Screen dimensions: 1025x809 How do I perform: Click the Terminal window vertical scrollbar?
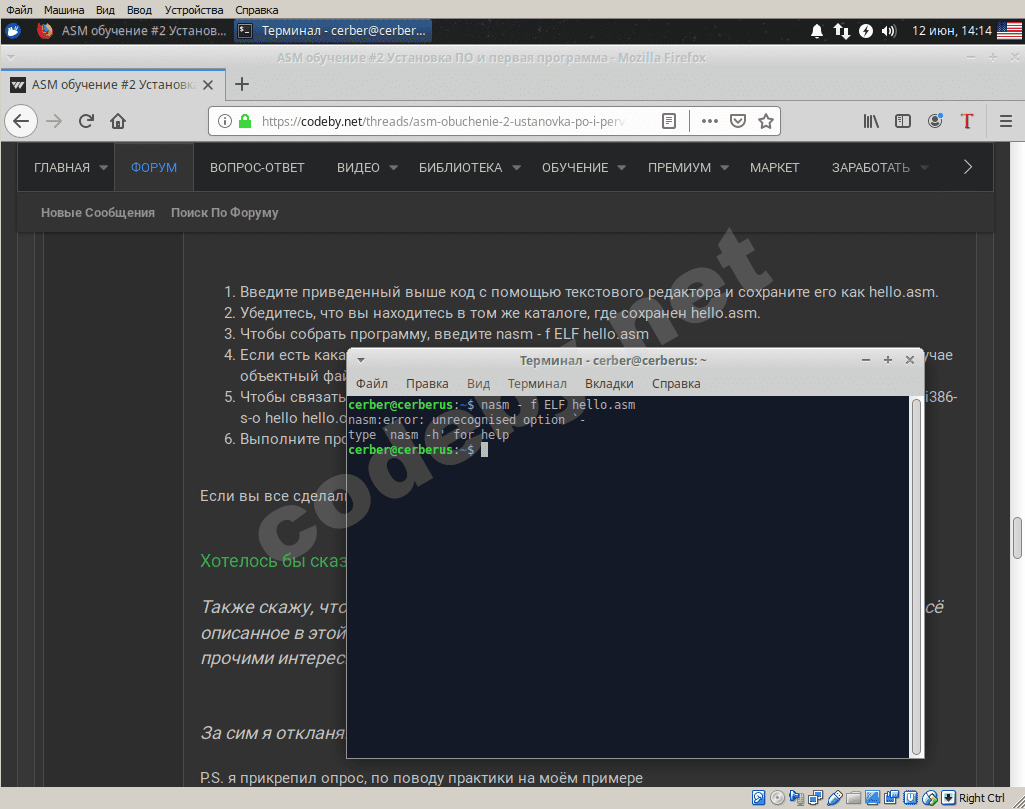coord(916,576)
